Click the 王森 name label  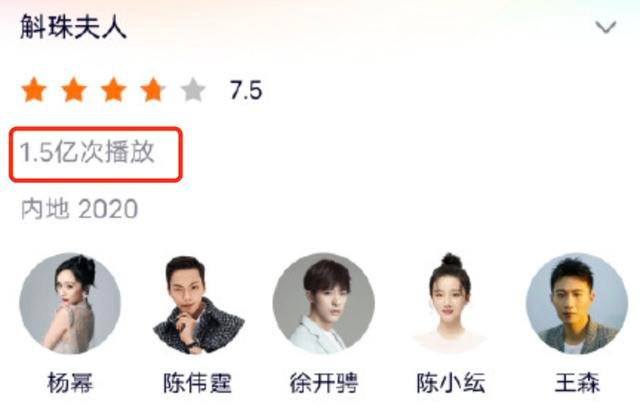tap(577, 383)
